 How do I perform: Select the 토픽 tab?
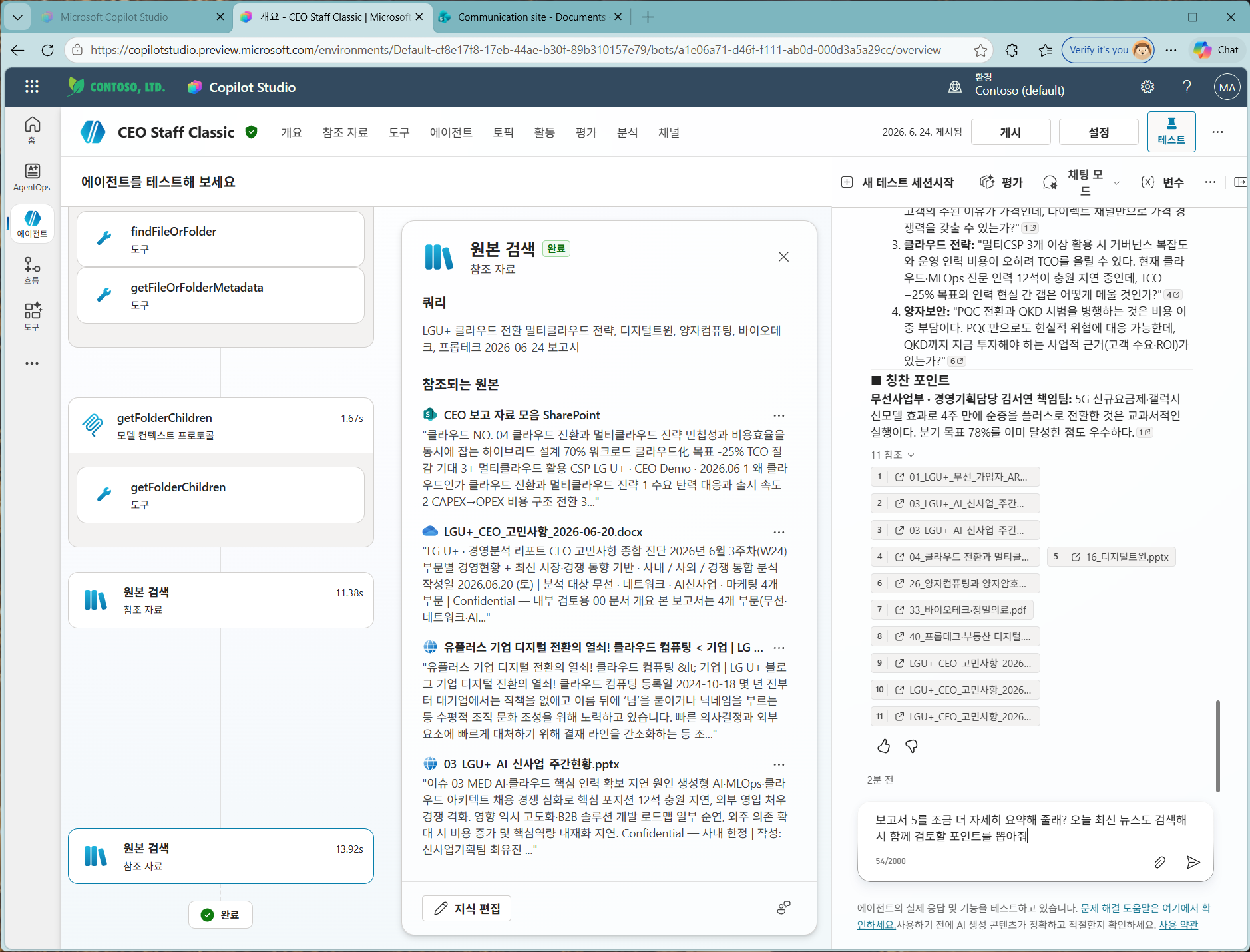point(503,132)
